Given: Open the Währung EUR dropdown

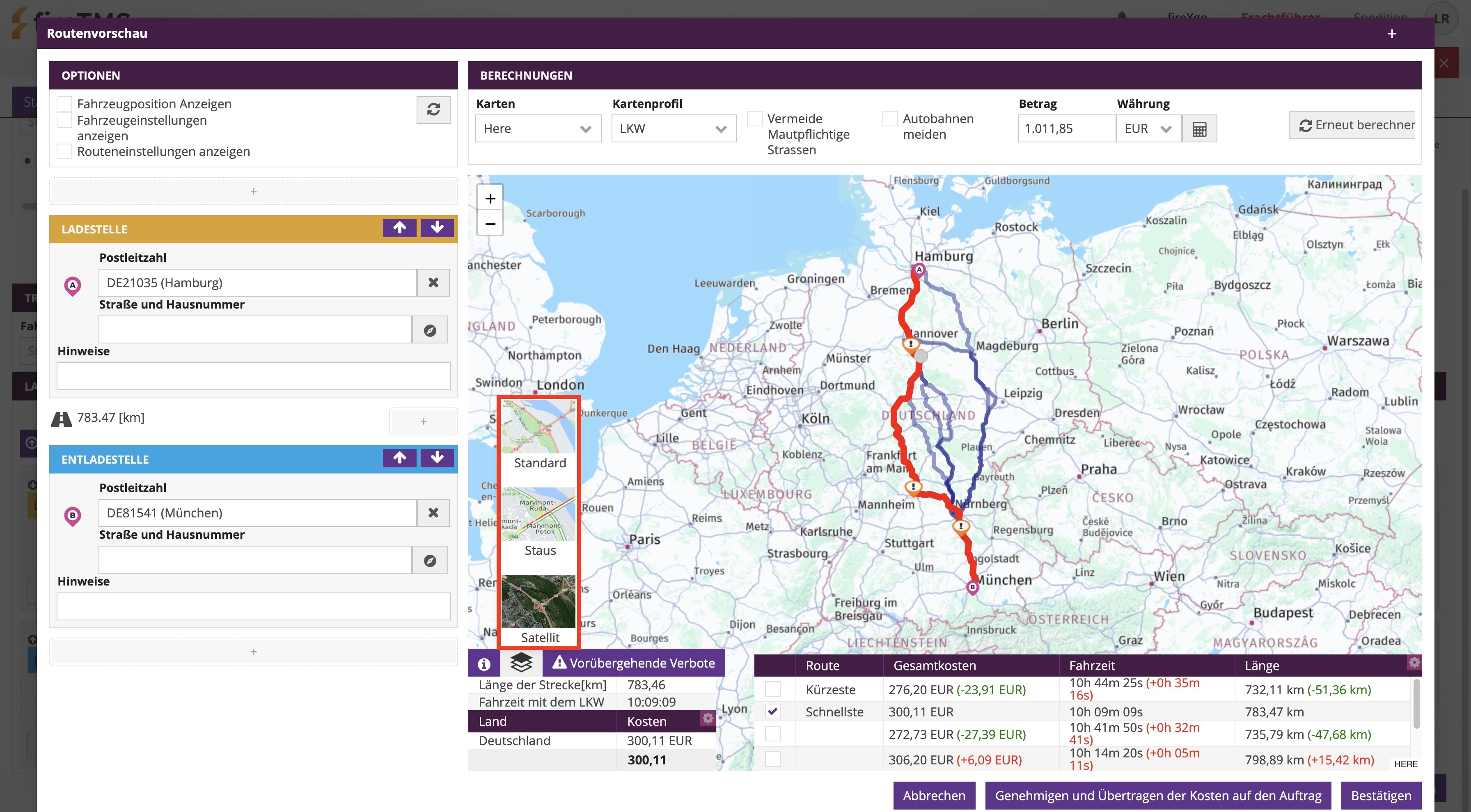Looking at the screenshot, I should click(x=1148, y=129).
